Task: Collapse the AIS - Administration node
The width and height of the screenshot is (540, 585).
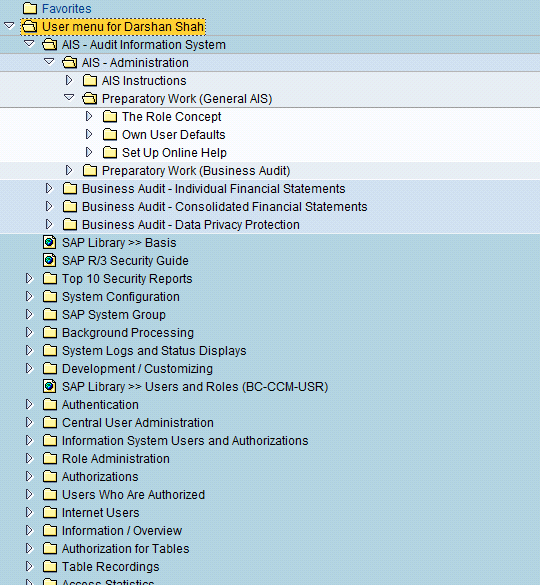Action: 49,62
